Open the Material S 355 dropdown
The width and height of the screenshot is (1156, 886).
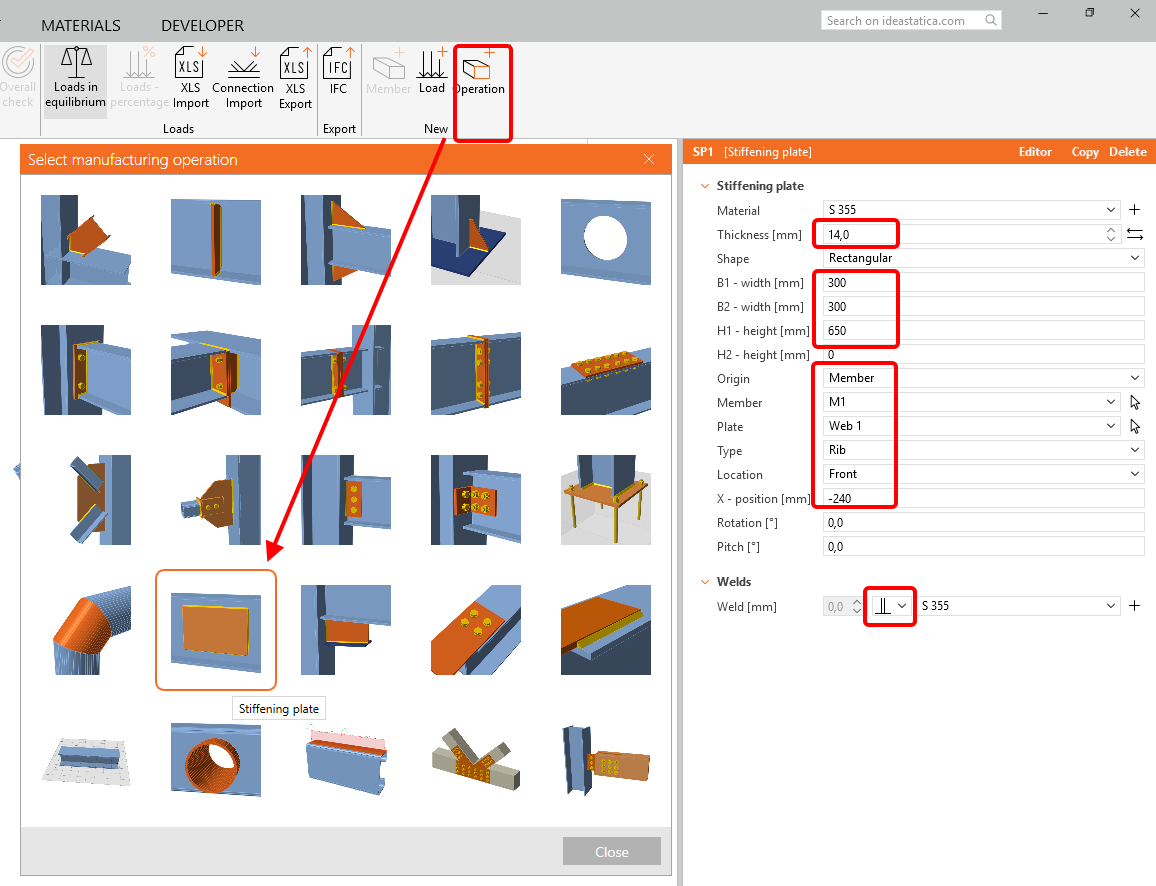pyautogui.click(x=971, y=210)
